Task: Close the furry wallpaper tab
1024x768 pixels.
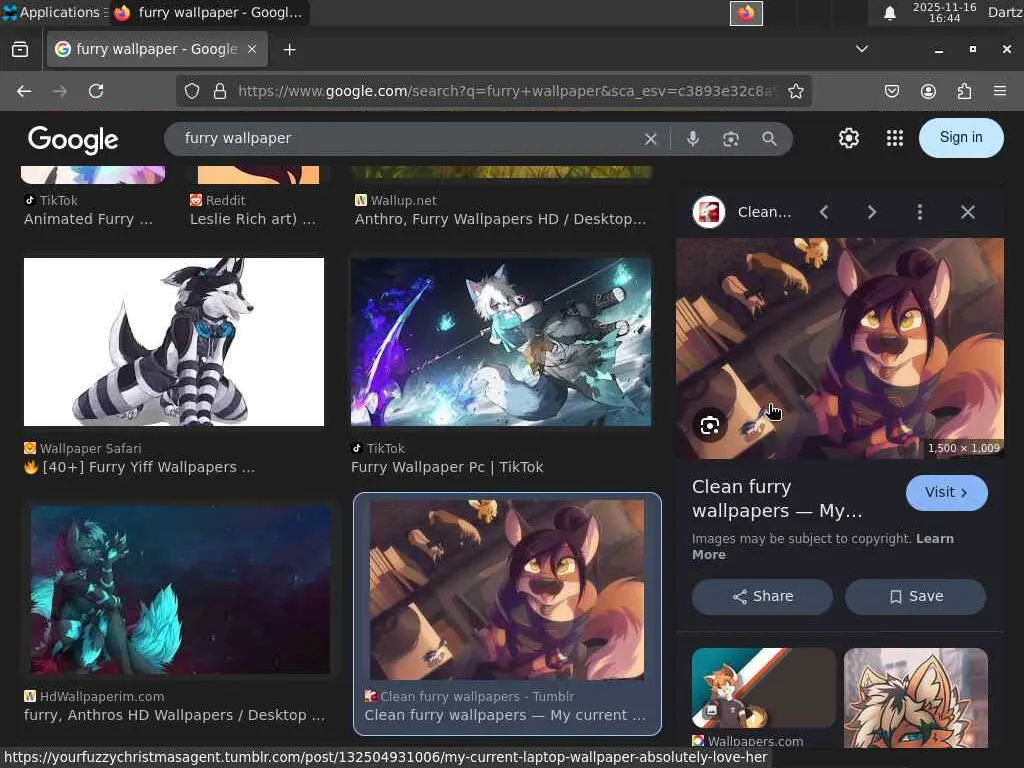Action: 252,49
